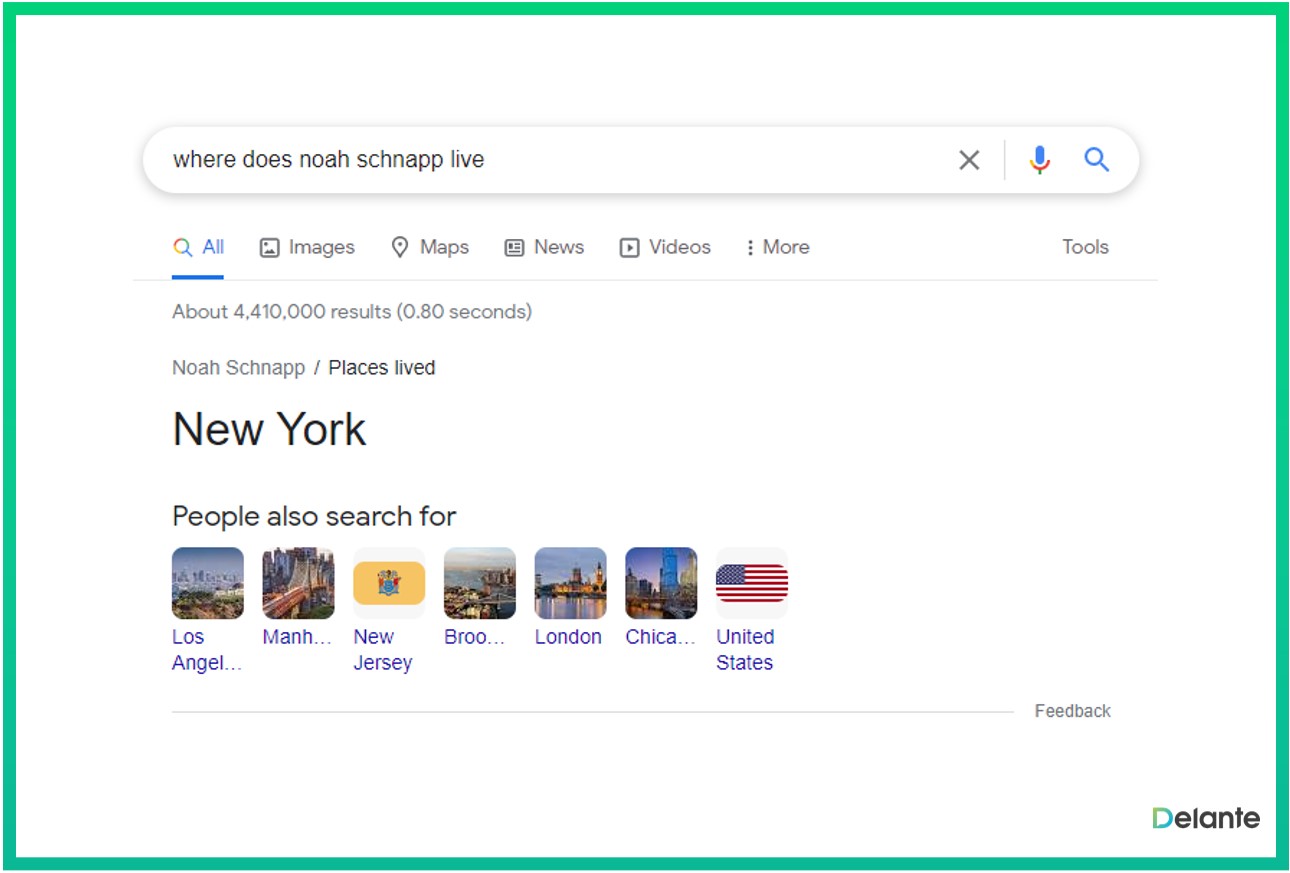Switch to the Images tab
This screenshot has width=1290, height=873.
[307, 247]
